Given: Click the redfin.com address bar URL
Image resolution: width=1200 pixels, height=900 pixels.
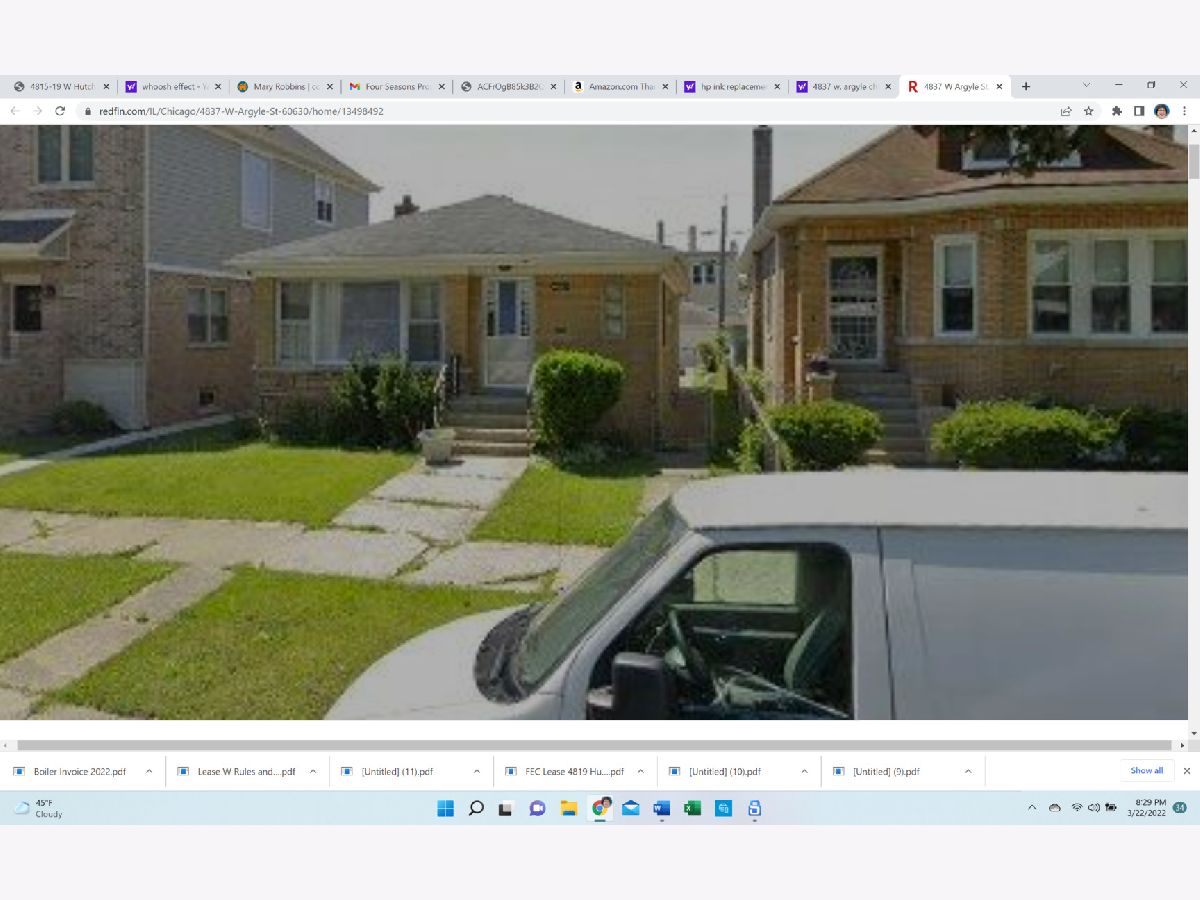Looking at the screenshot, I should [240, 111].
